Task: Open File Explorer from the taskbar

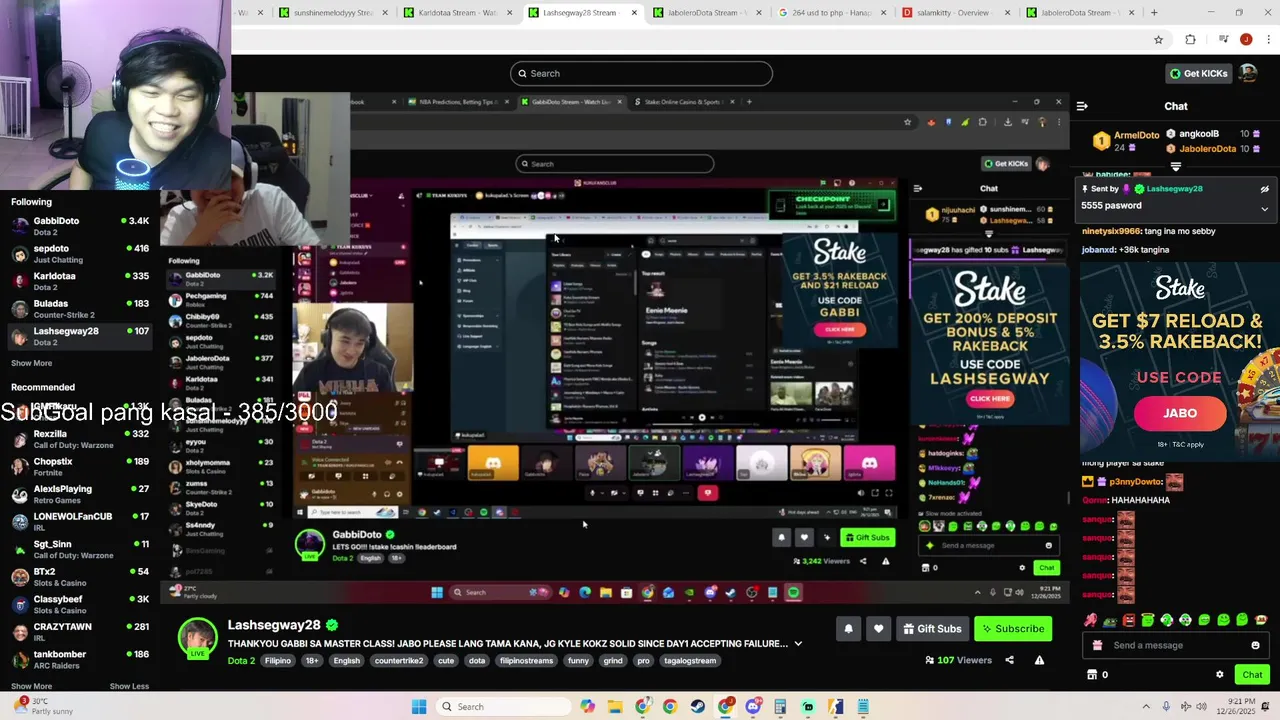Action: [615, 707]
